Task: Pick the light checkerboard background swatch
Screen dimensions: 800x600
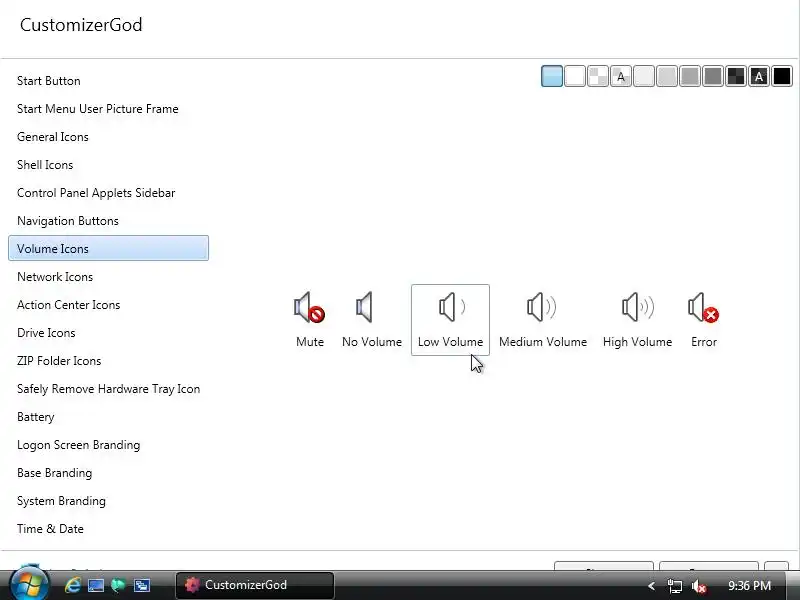Action: point(597,77)
